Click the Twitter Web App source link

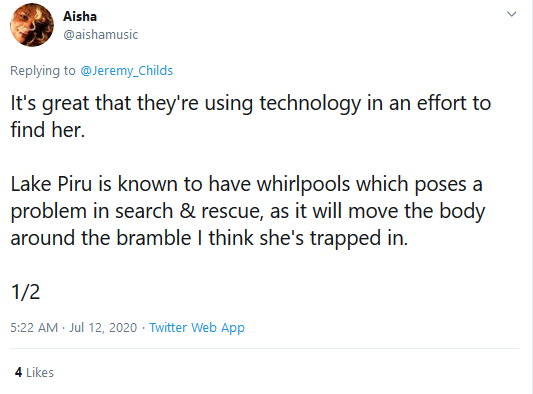tap(197, 328)
